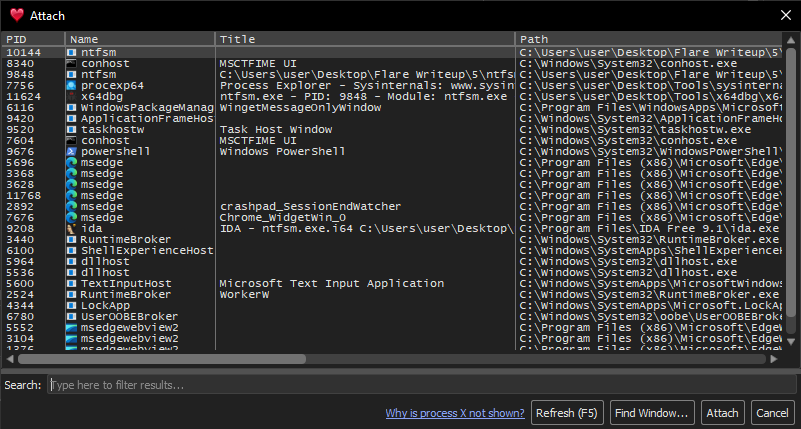This screenshot has width=801, height=429.
Task: Click the ShellExperienceHost process icon
Action: pyautogui.click(x=72, y=251)
